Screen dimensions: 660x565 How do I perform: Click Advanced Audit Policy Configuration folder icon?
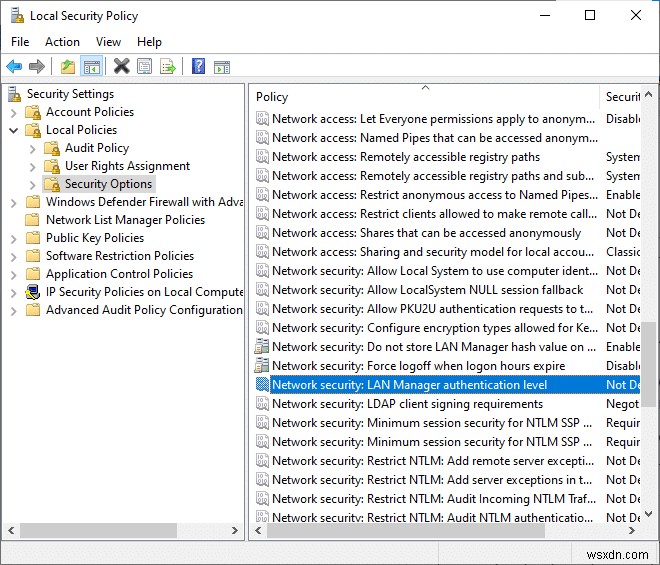33,310
